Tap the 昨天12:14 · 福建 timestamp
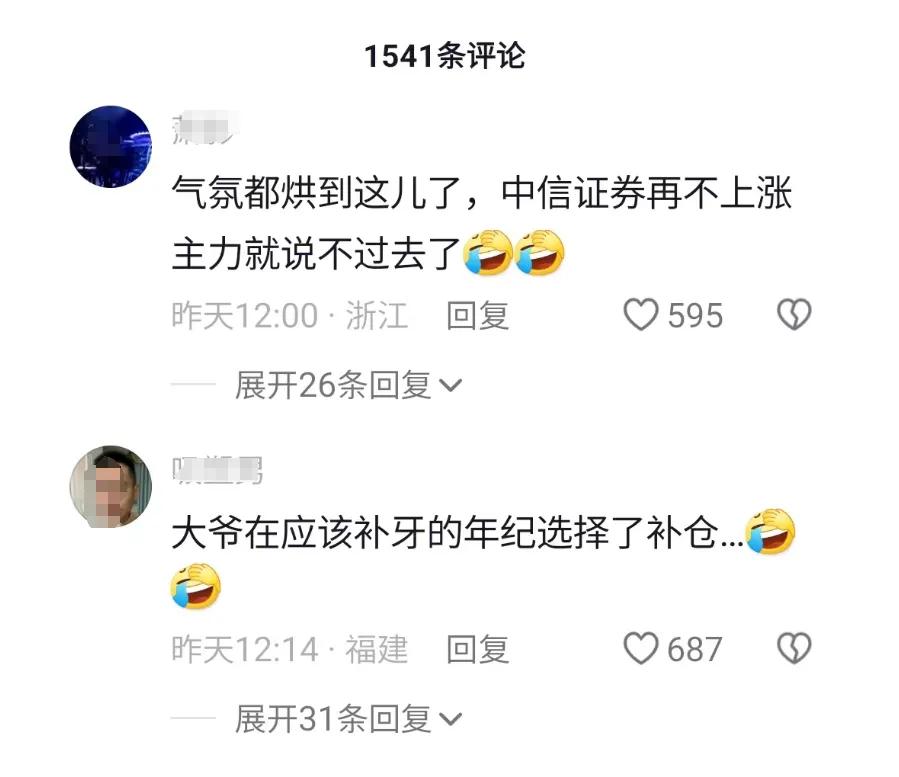This screenshot has width=899, height=777. point(290,649)
